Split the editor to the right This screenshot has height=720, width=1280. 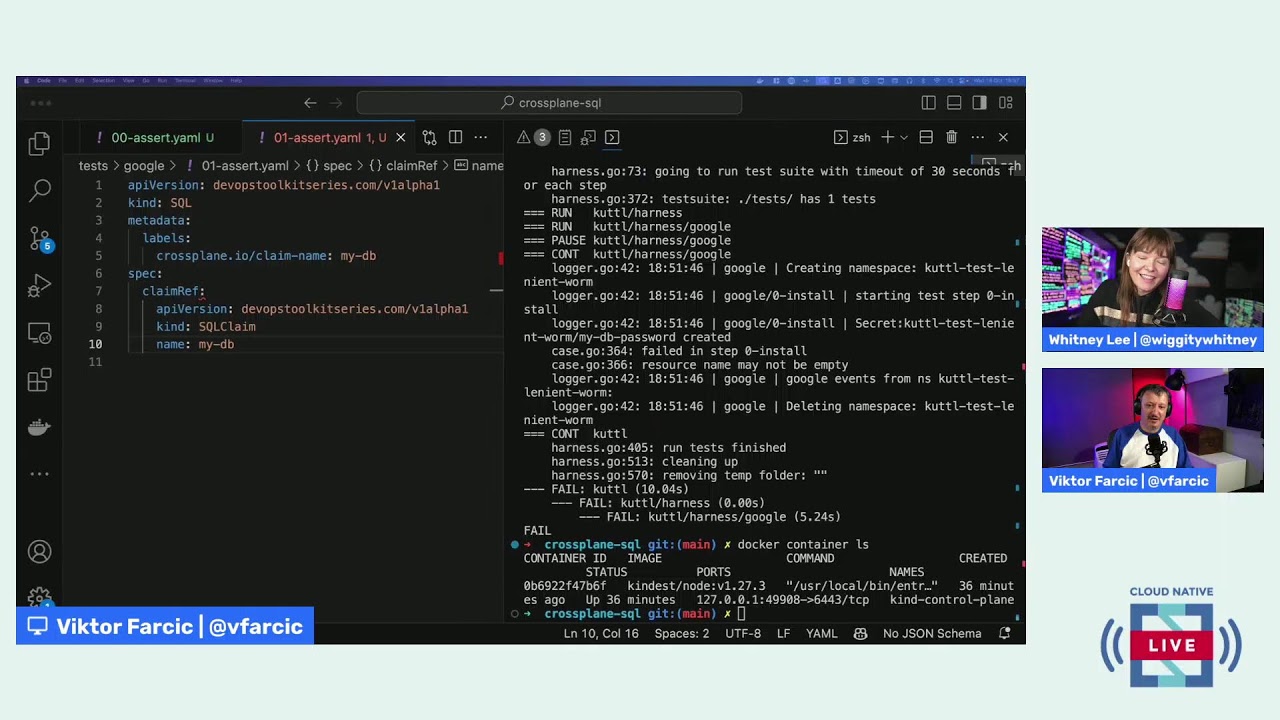click(x=455, y=138)
